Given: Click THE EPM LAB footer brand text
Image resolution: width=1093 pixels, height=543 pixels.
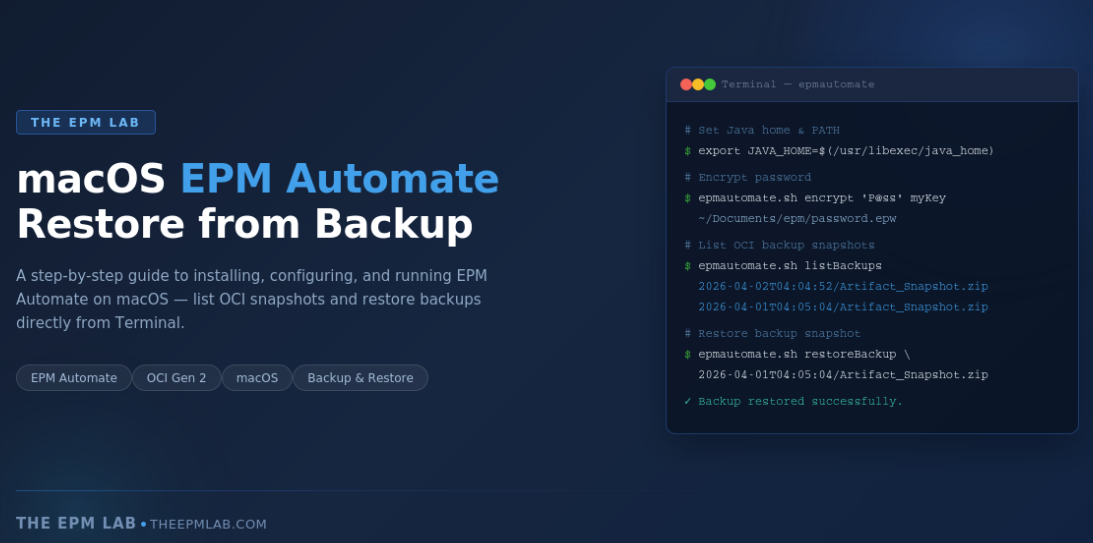Looking at the screenshot, I should pyautogui.click(x=76, y=523).
